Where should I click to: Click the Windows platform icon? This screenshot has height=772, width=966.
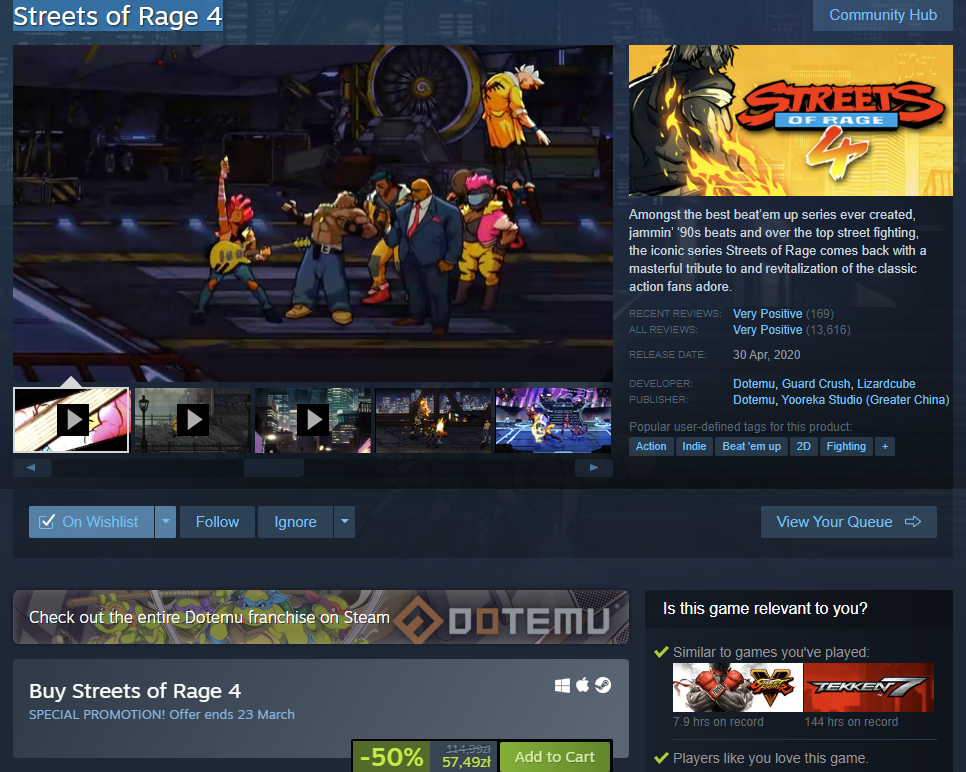click(562, 685)
